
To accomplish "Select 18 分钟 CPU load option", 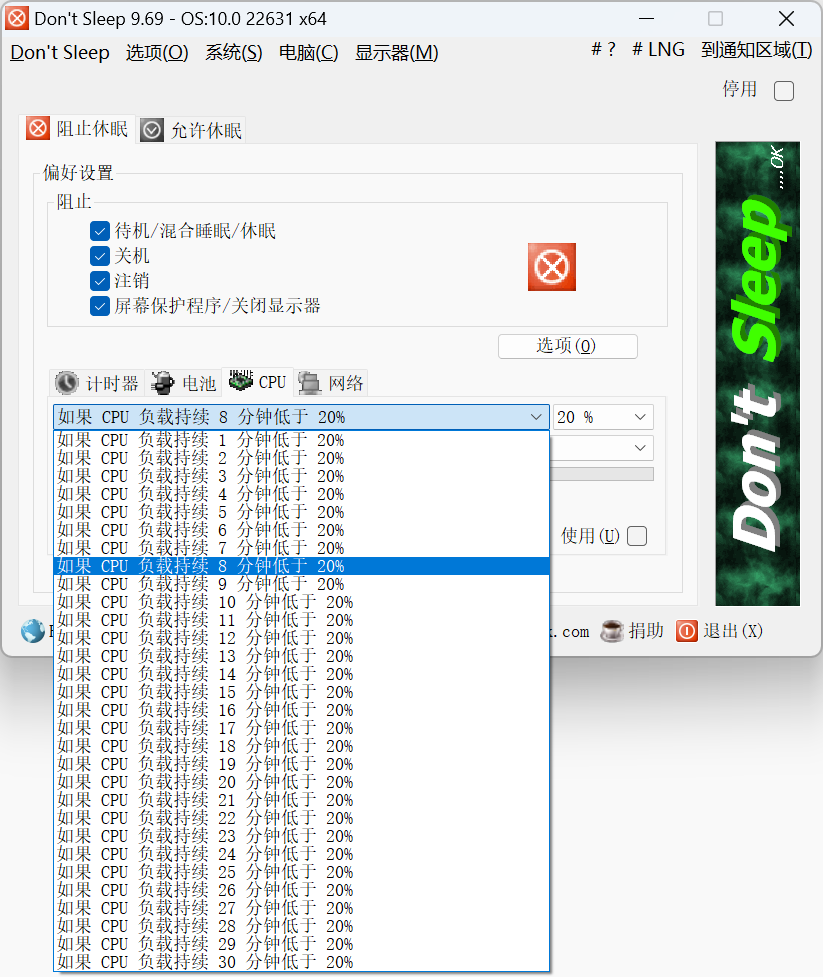I will (x=302, y=746).
